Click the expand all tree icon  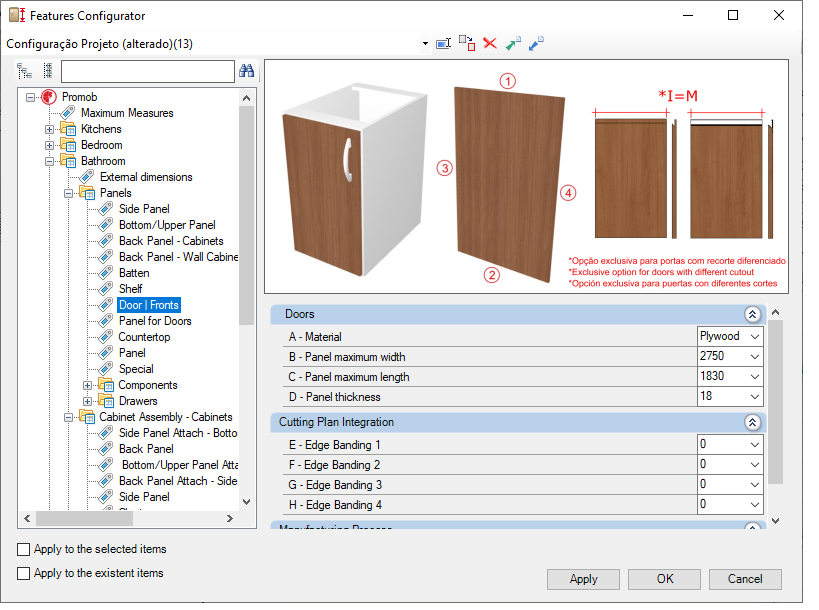[25, 71]
